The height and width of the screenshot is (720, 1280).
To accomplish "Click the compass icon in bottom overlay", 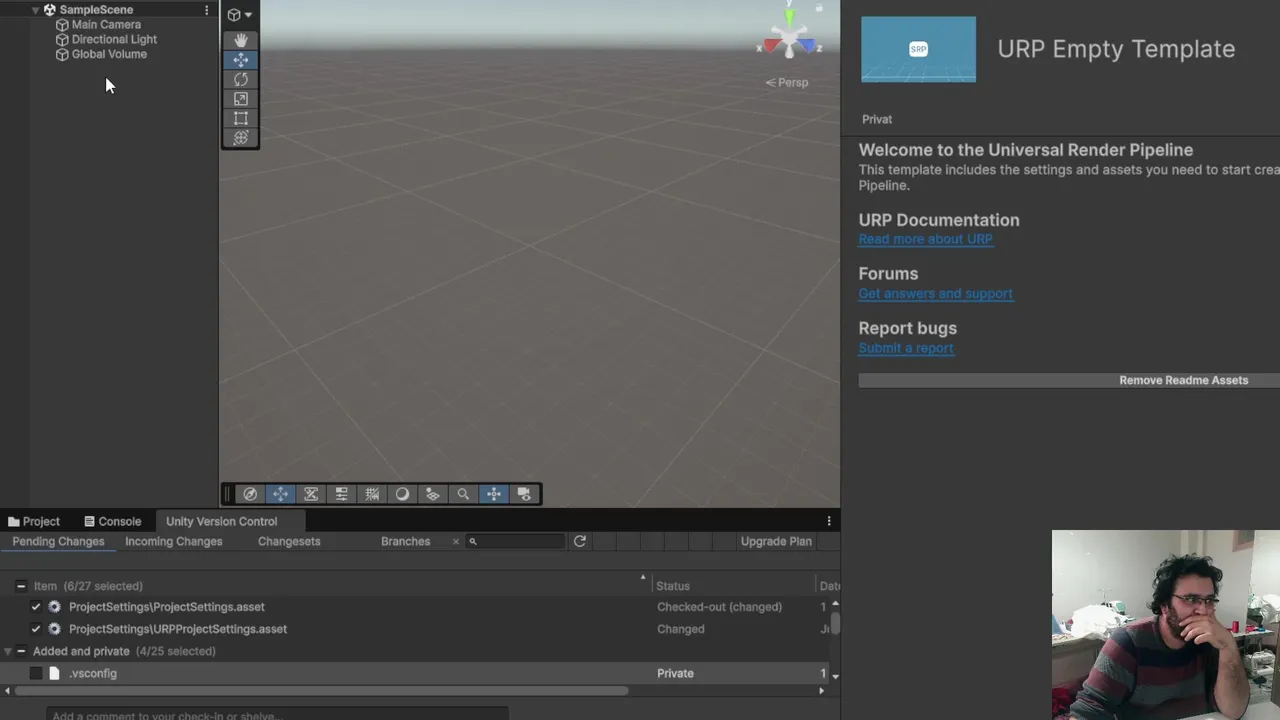I will click(x=250, y=494).
